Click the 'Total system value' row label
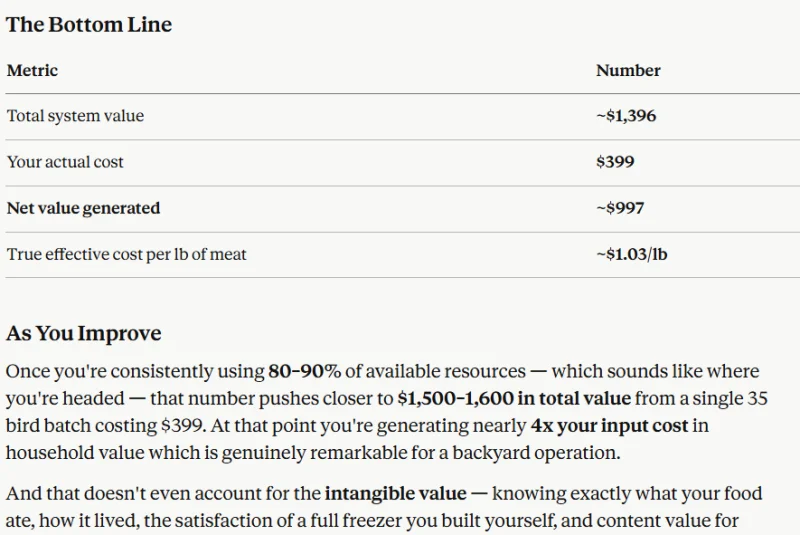 pos(76,116)
